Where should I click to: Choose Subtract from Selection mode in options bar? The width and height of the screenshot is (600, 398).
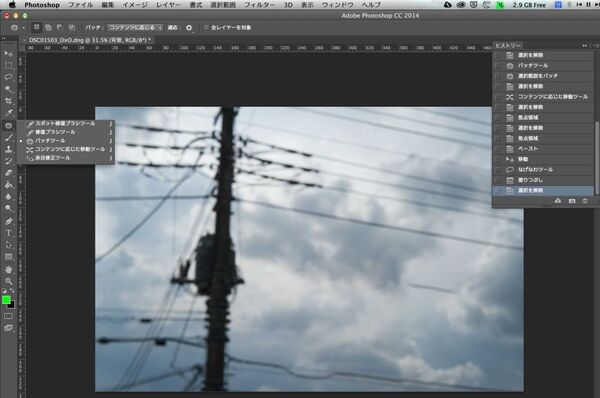pyautogui.click(x=60, y=27)
